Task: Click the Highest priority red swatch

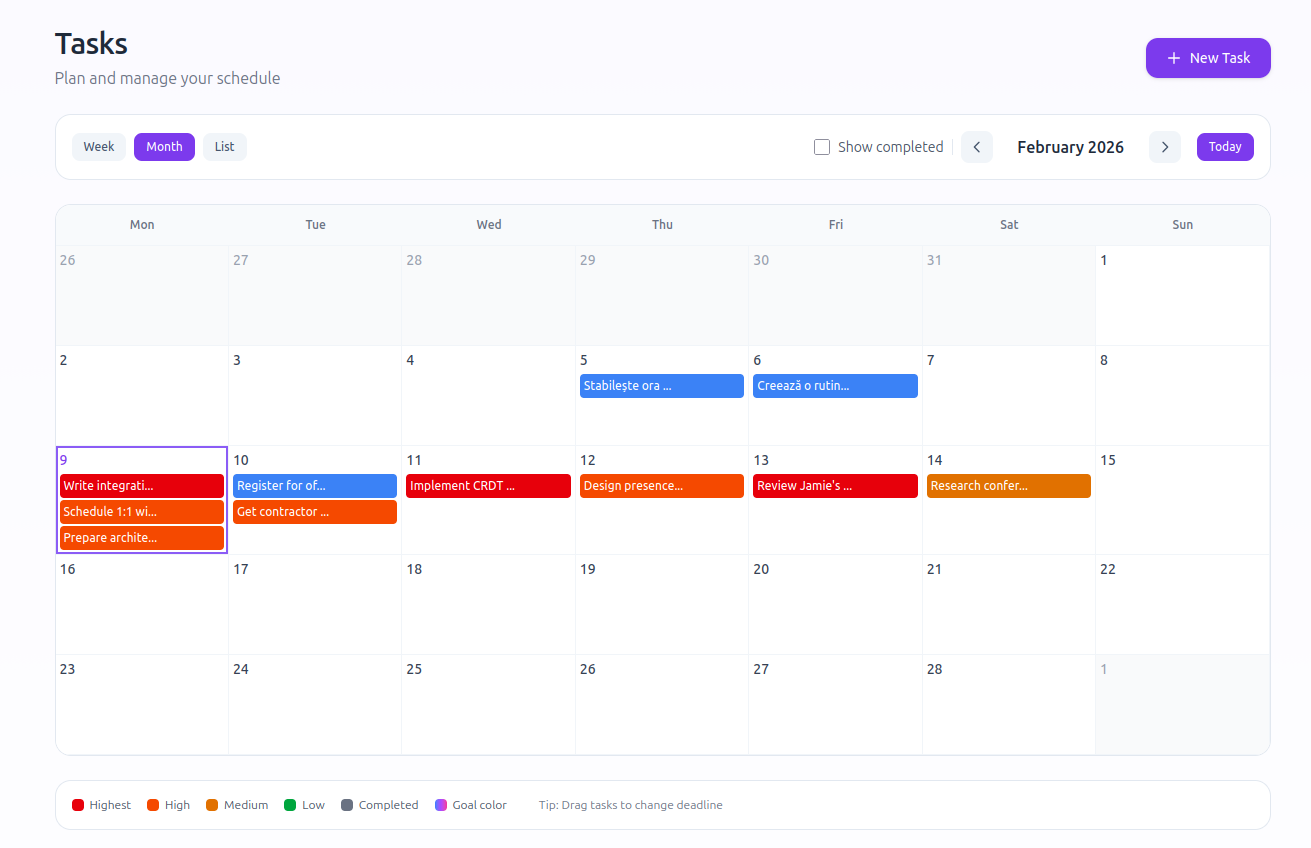Action: click(78, 805)
